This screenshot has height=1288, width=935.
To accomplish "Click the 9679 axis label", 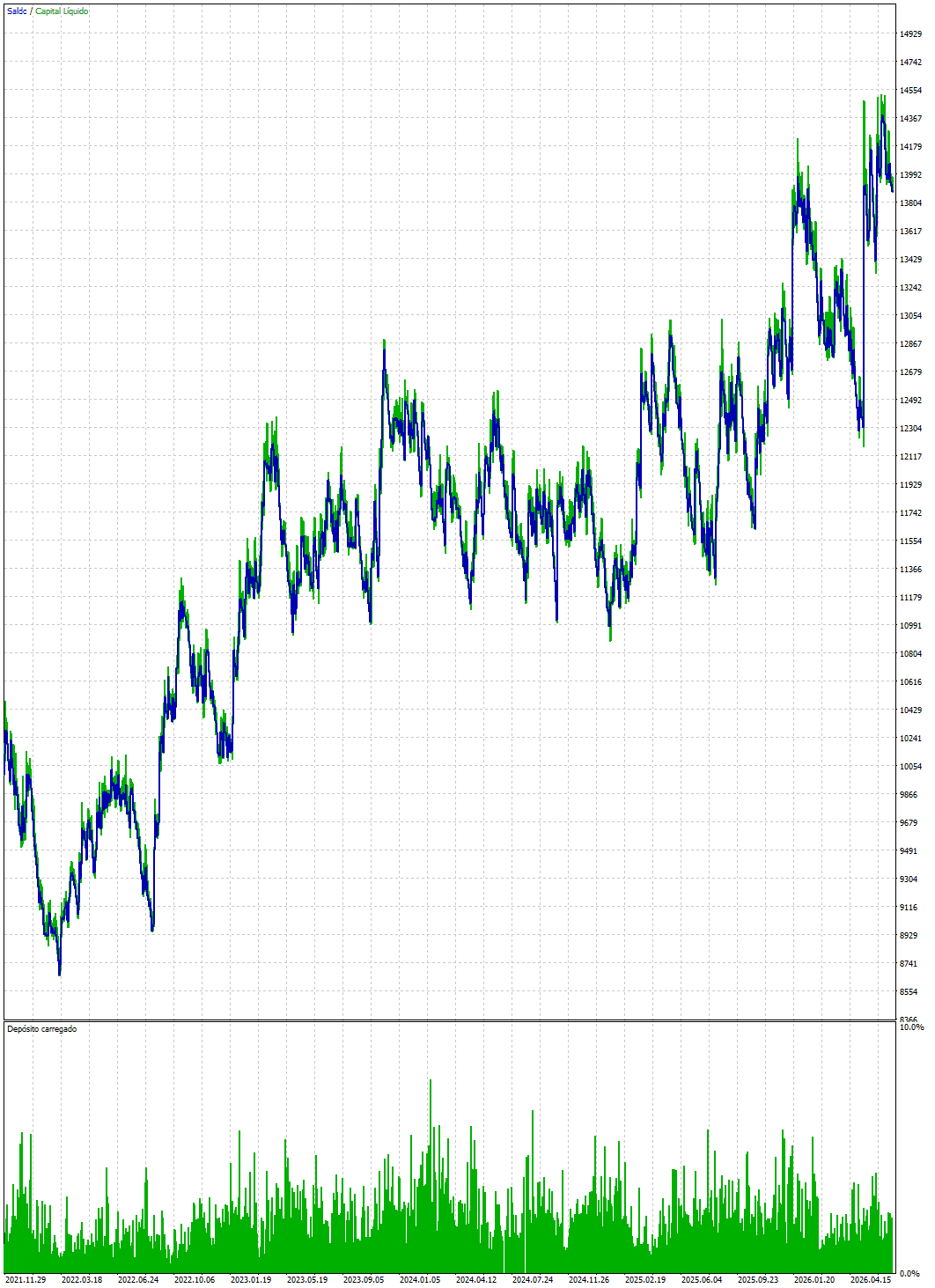I will [x=909, y=823].
